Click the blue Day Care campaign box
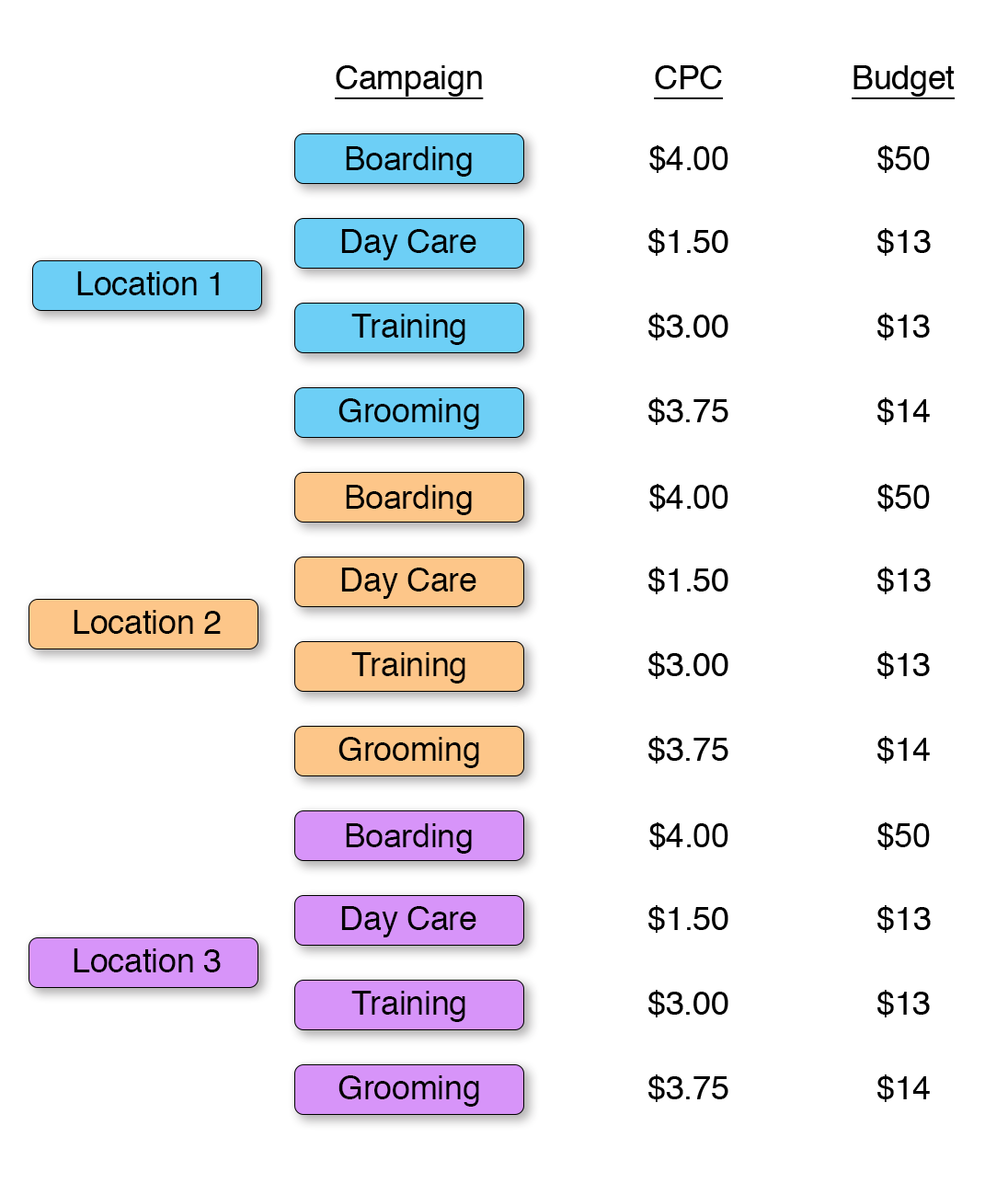1008x1183 pixels. (x=409, y=243)
